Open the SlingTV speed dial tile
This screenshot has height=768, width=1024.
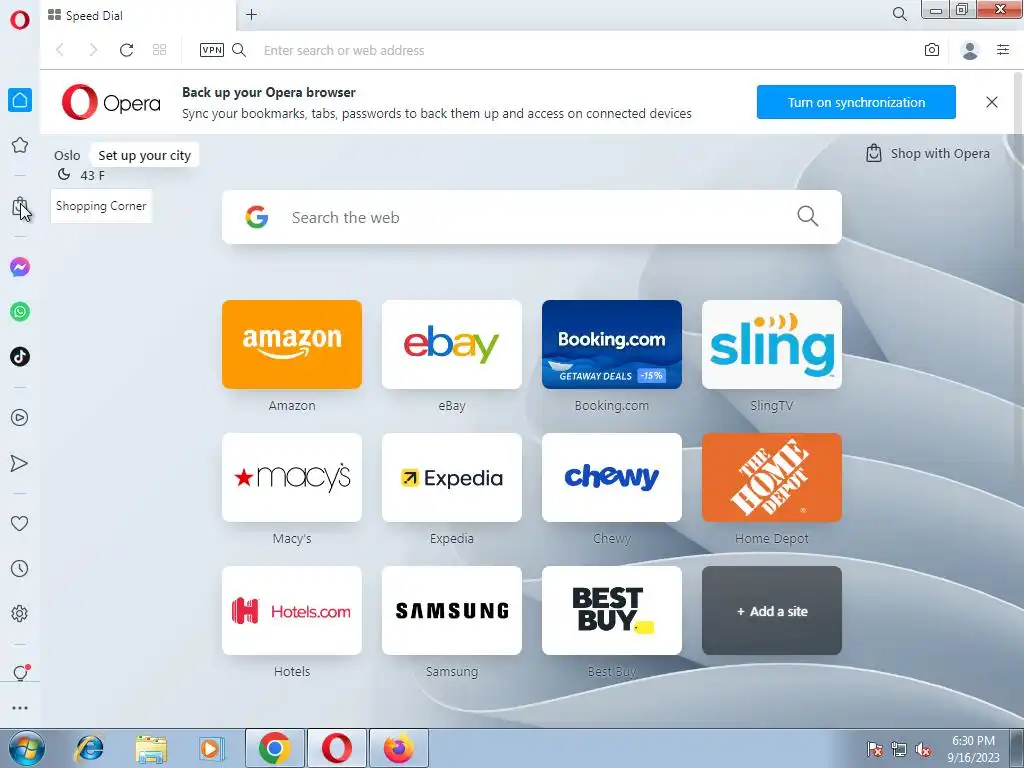pyautogui.click(x=772, y=344)
